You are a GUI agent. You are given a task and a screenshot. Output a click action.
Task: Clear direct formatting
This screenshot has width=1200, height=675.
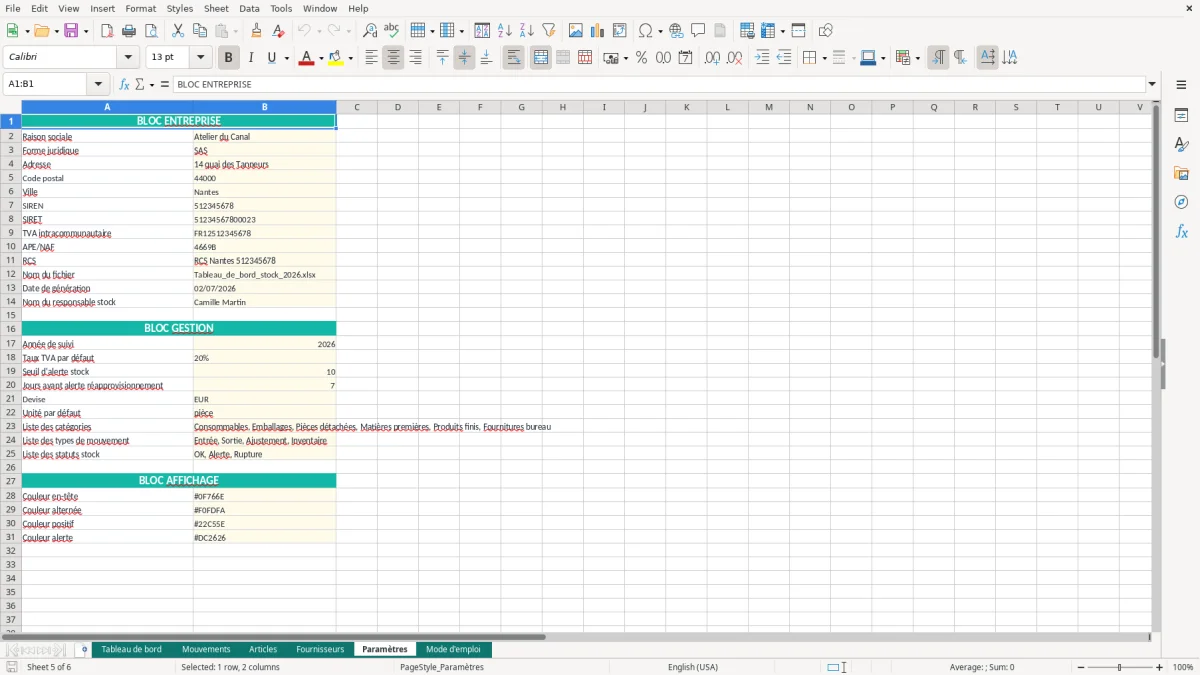tap(278, 31)
